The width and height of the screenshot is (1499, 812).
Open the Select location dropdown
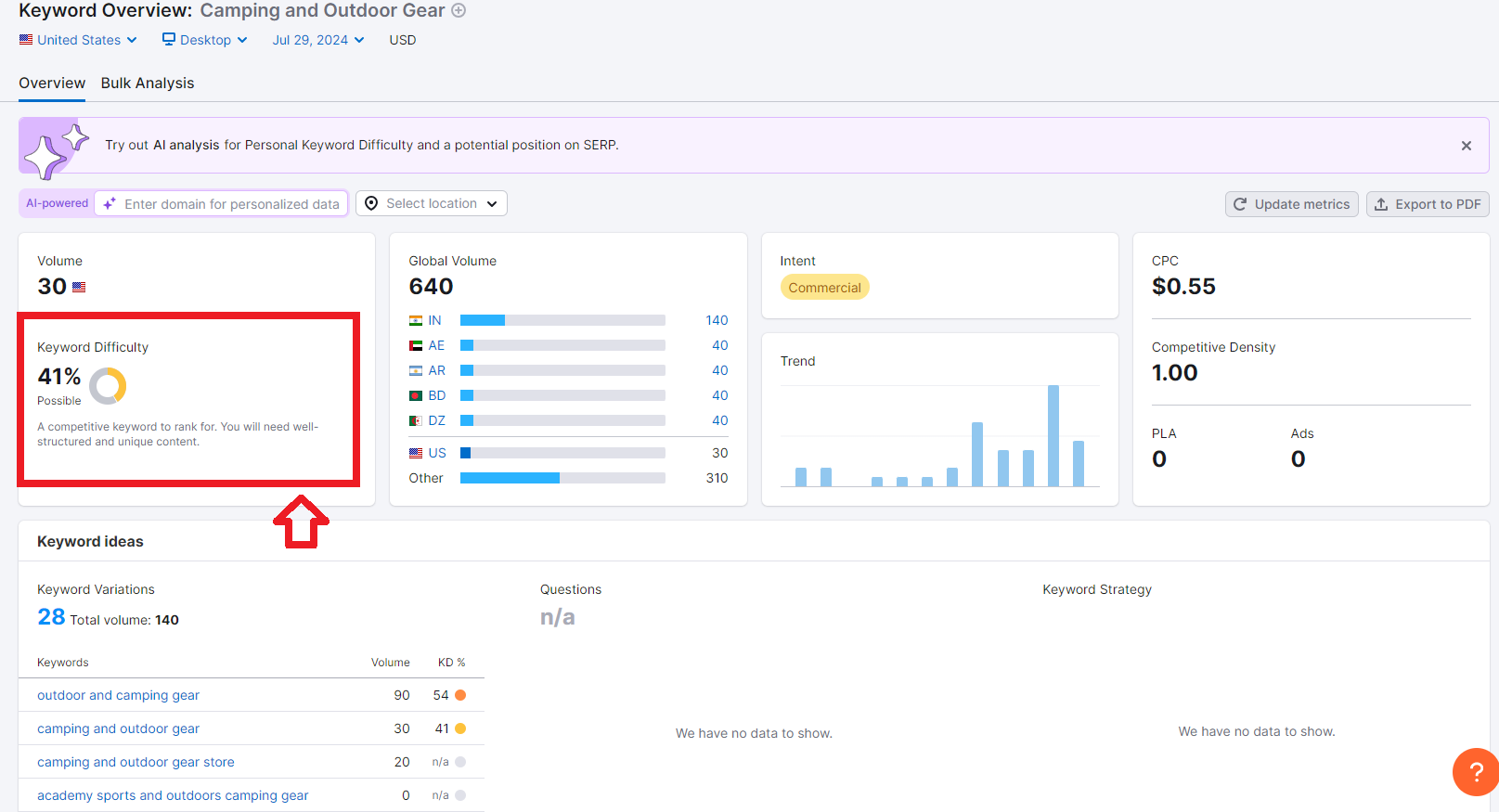[432, 203]
